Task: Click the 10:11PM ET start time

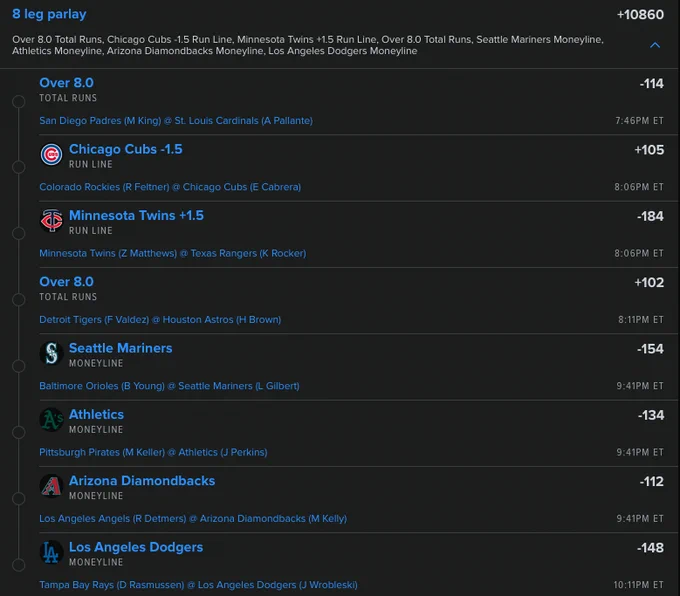Action: [x=638, y=586]
